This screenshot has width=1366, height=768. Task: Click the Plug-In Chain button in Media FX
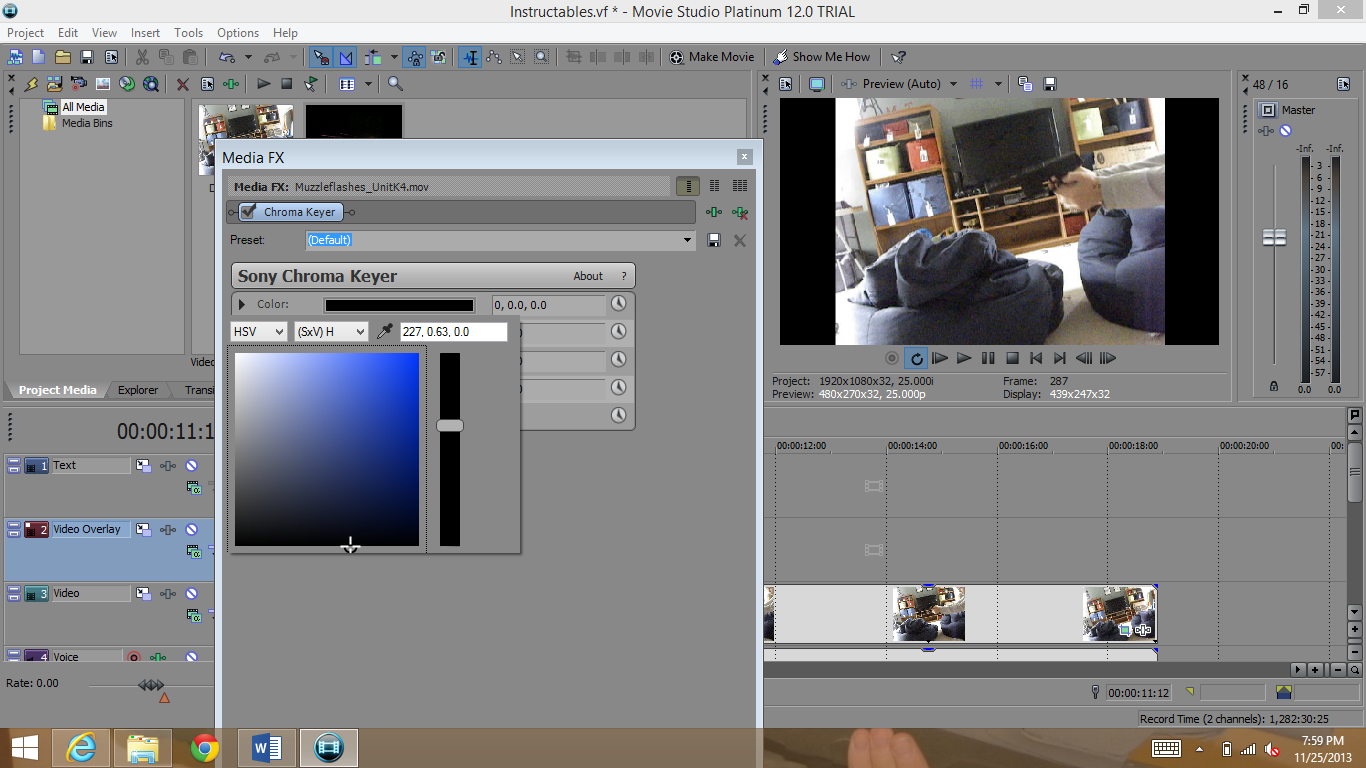pyautogui.click(x=713, y=212)
